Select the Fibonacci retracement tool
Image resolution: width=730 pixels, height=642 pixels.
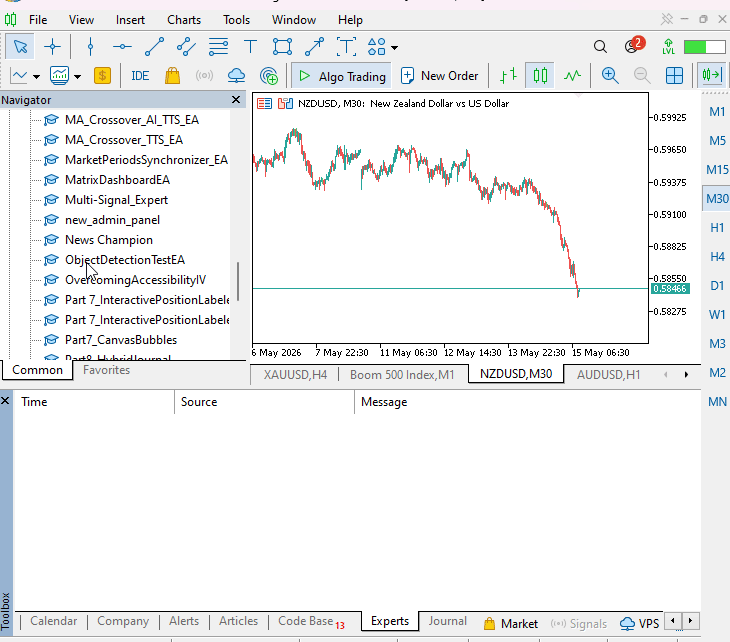coord(218,47)
